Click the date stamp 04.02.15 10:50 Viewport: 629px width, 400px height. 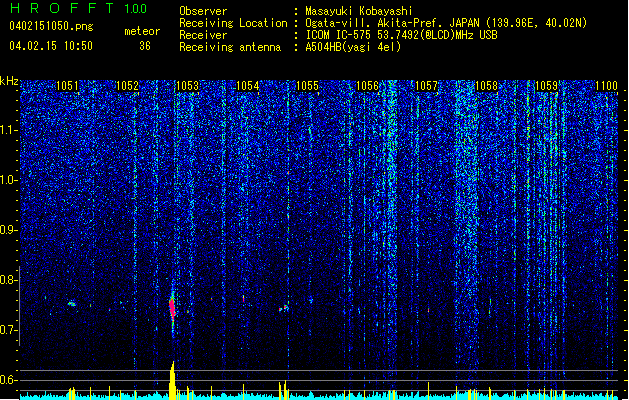pyautogui.click(x=51, y=46)
